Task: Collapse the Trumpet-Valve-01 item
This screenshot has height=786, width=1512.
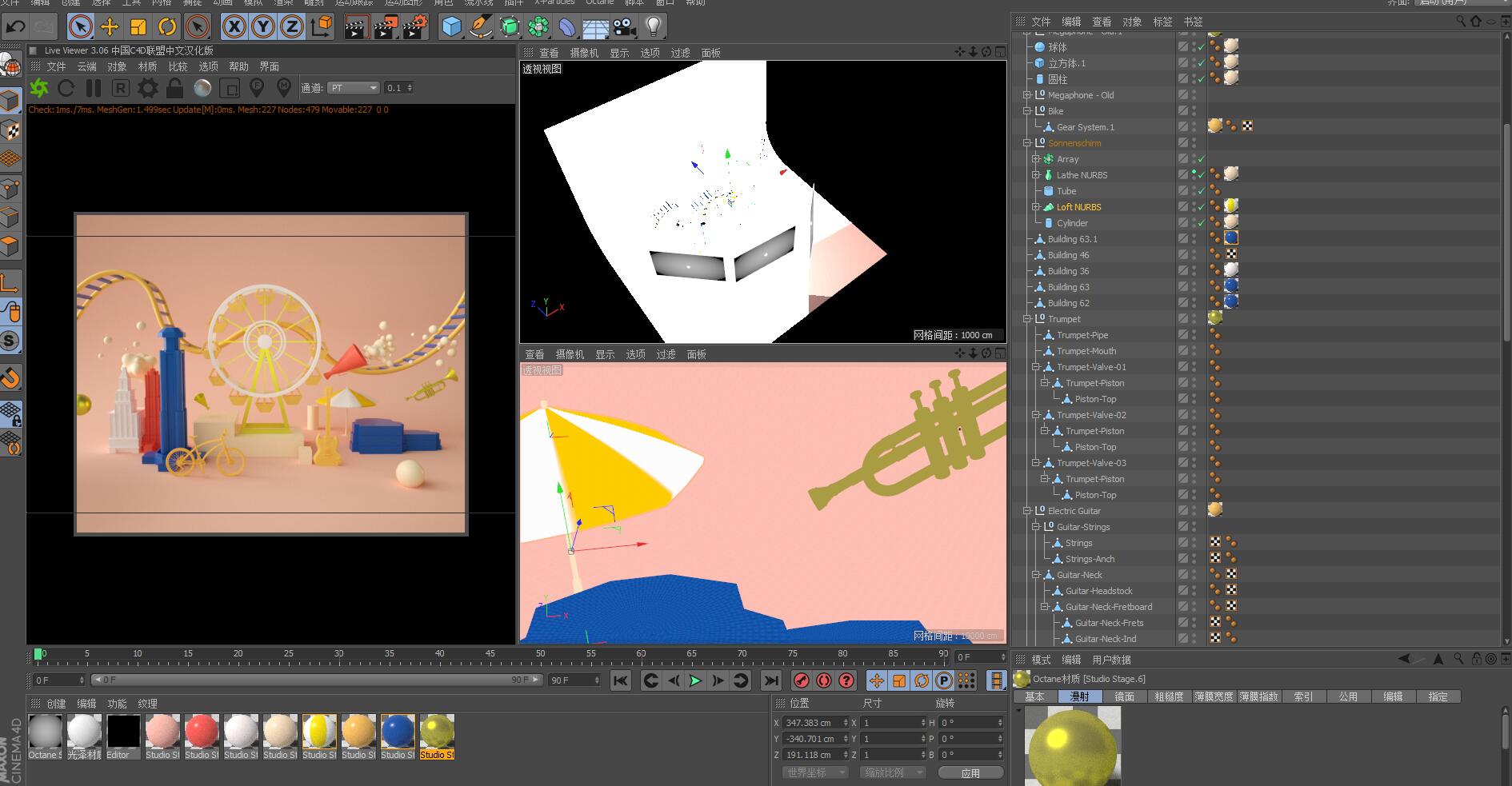Action: point(1036,367)
